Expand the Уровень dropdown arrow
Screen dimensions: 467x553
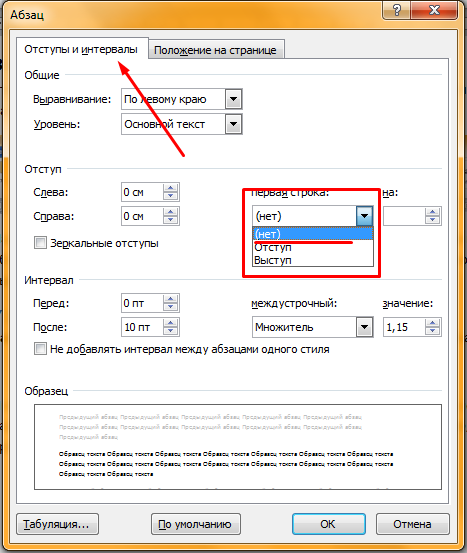(233, 124)
